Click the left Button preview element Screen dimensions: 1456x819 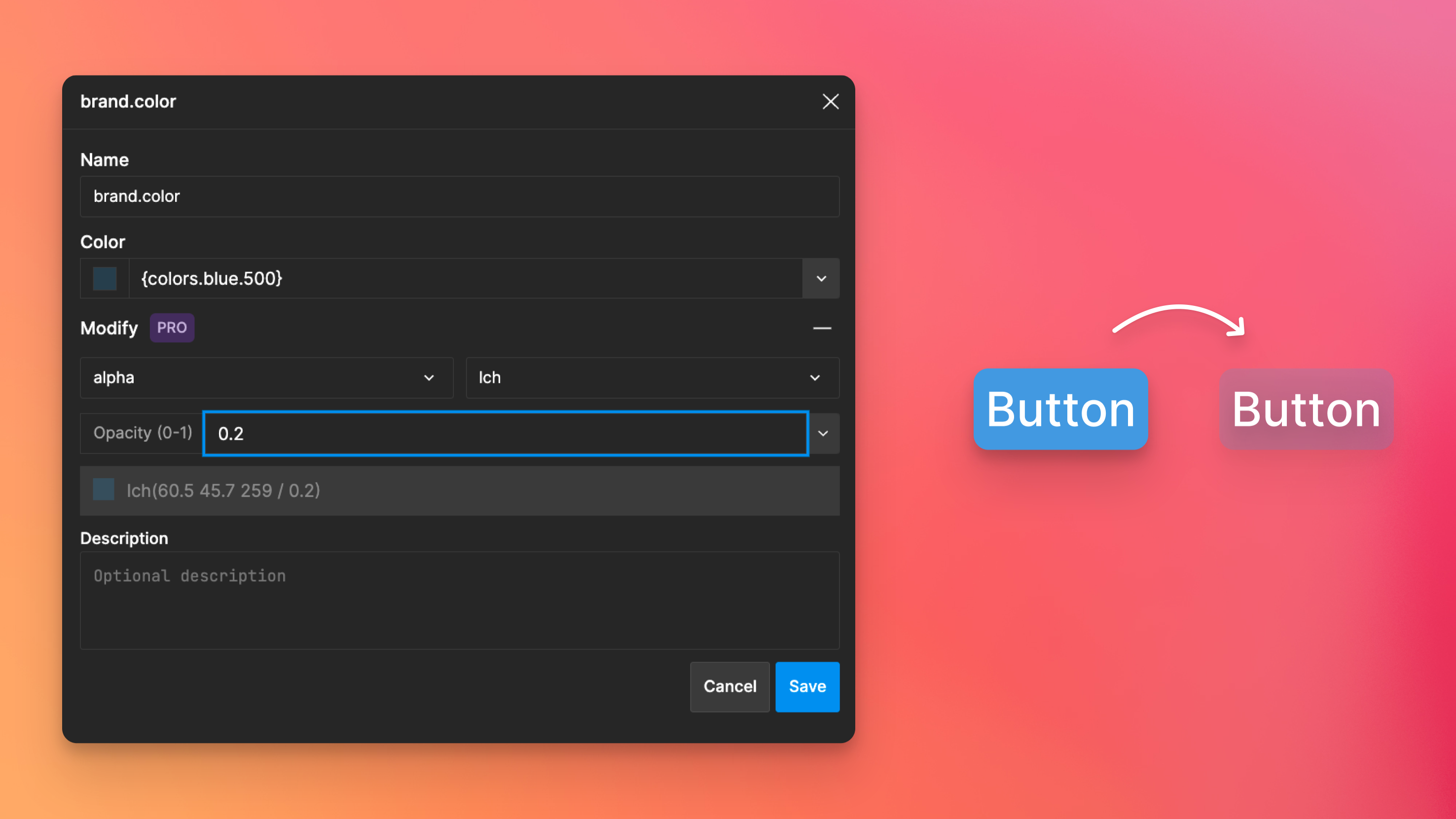click(1059, 409)
